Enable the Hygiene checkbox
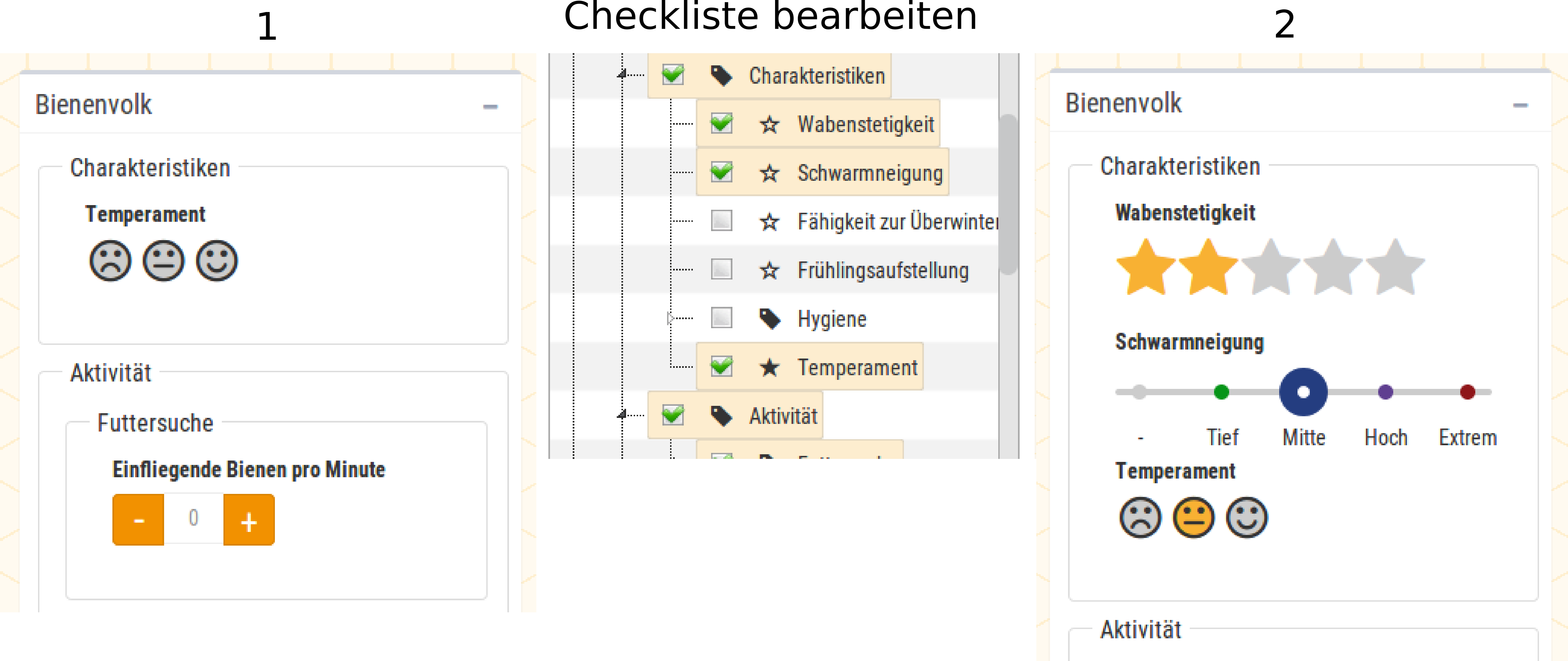1568x661 pixels. click(722, 318)
